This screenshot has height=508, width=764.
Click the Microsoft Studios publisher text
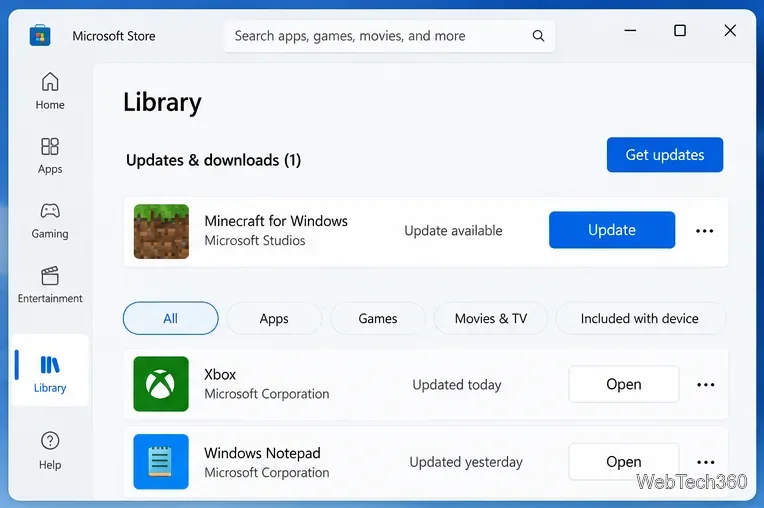pos(255,241)
